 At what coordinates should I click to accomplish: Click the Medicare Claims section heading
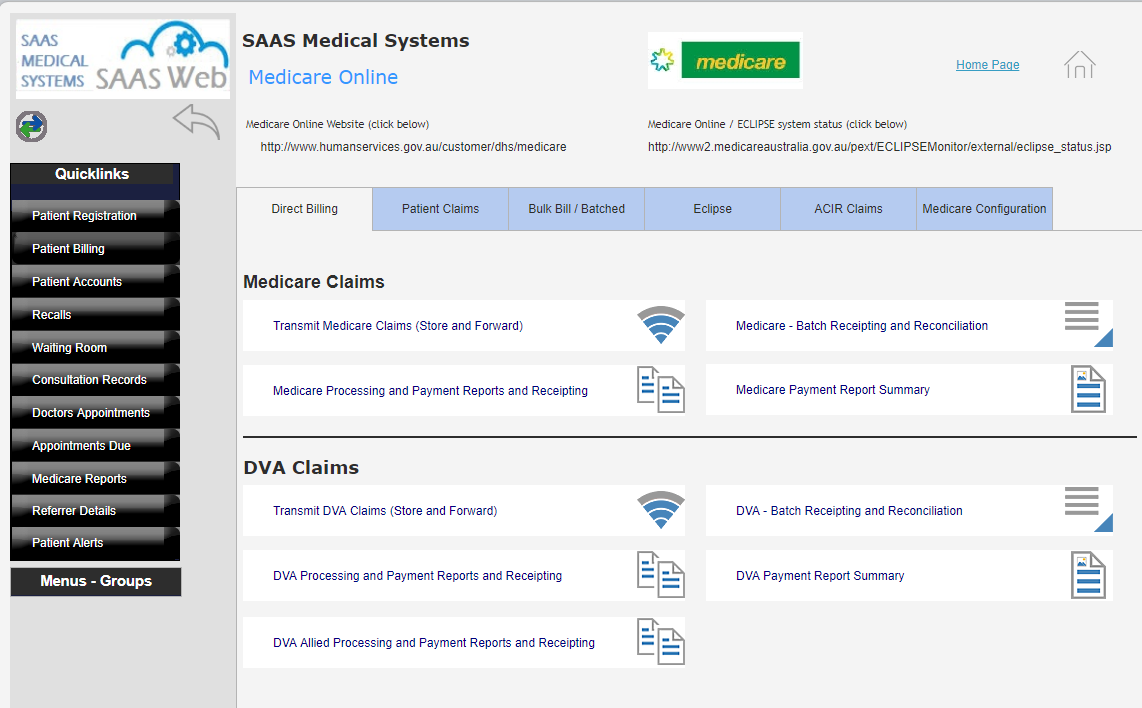pos(314,282)
